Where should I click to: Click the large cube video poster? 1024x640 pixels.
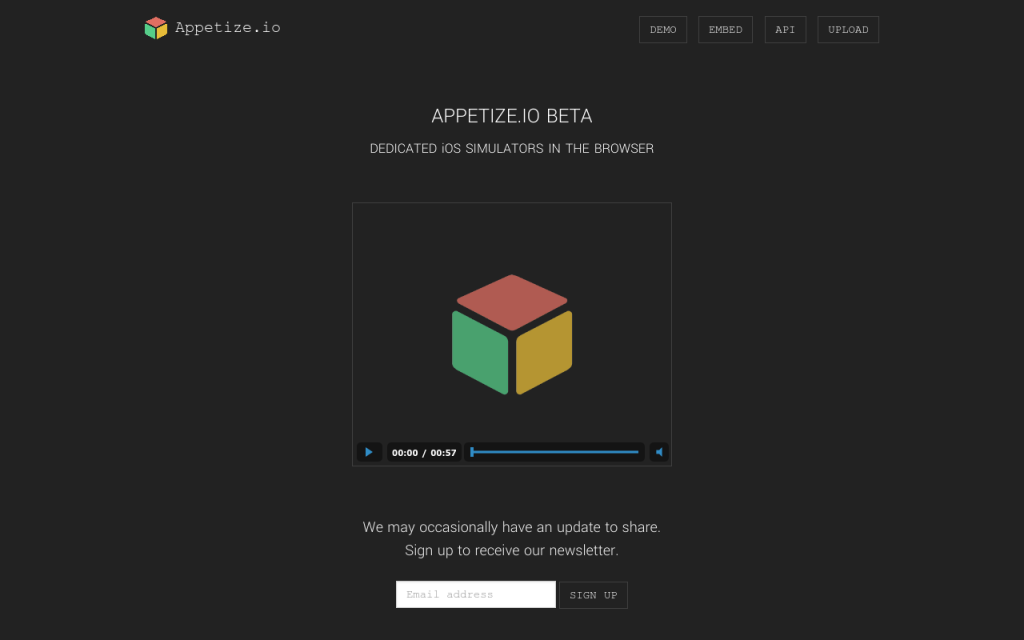tap(512, 334)
